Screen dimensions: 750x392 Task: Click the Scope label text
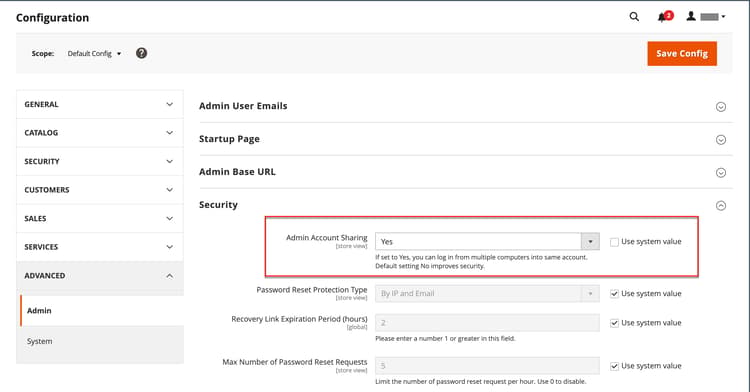tap(43, 54)
